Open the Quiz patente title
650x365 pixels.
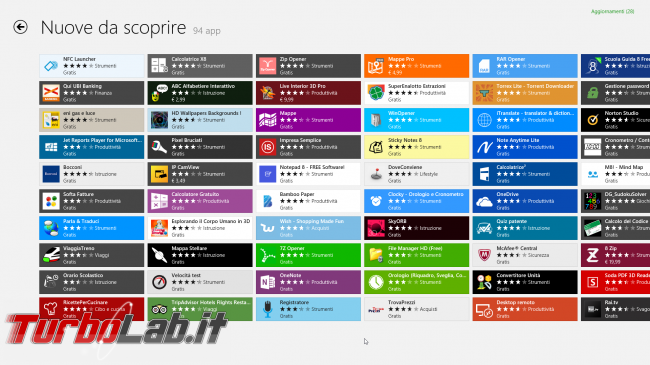coord(512,221)
